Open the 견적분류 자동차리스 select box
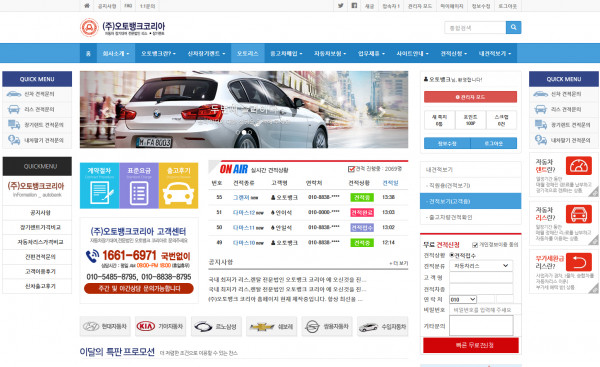The height and width of the screenshot is (367, 600). [x=481, y=266]
